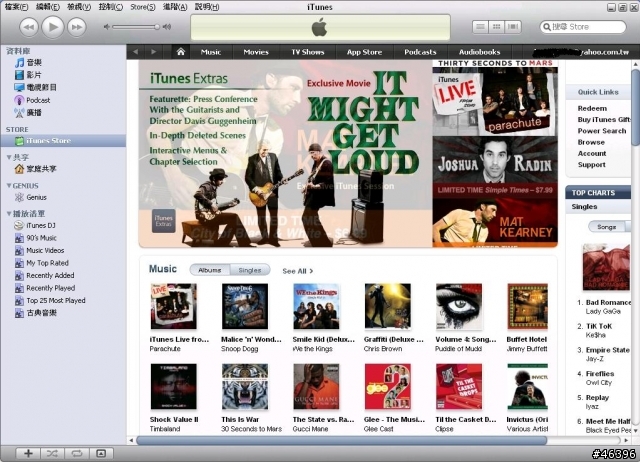Click the vertical scrollbar thumb
Screen dimensions: 640x462
click(x=635, y=107)
